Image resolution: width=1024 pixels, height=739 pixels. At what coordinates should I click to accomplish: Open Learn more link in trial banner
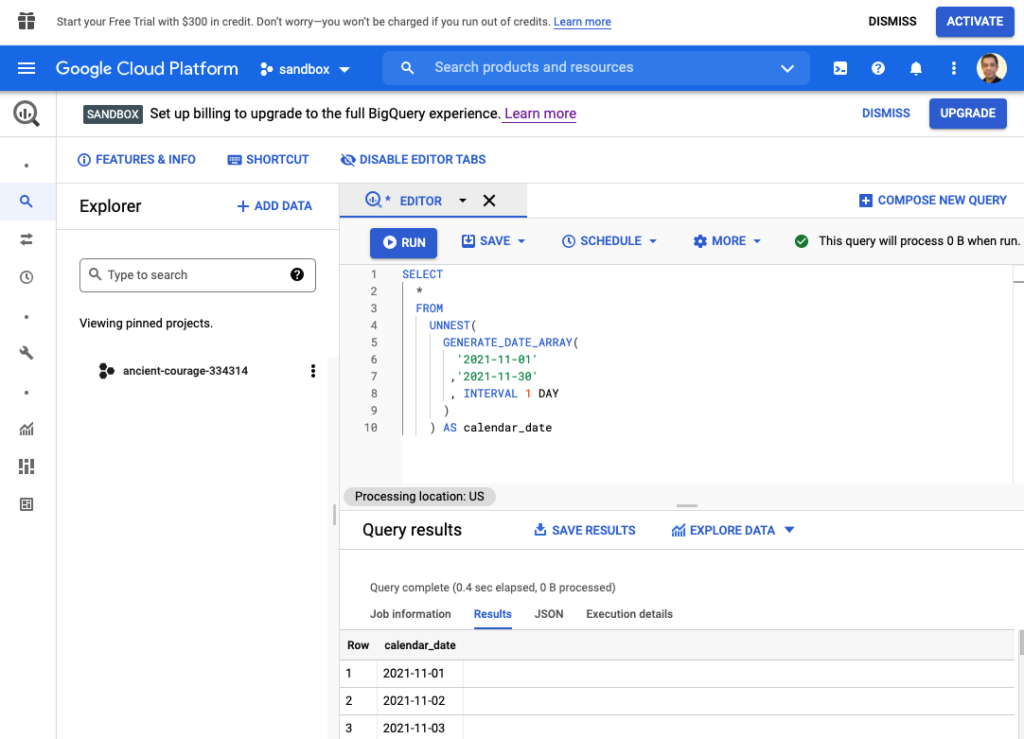pyautogui.click(x=582, y=22)
